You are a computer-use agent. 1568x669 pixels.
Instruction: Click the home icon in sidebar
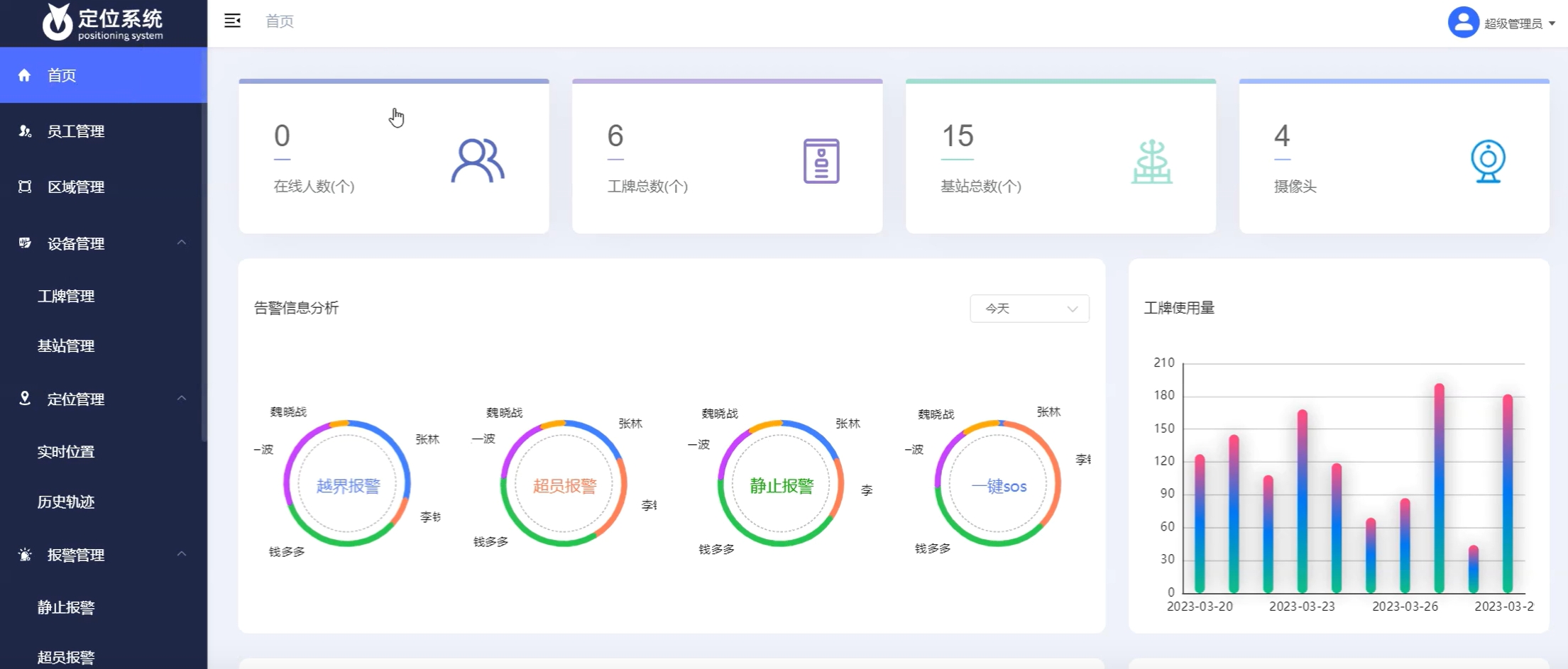coord(25,75)
